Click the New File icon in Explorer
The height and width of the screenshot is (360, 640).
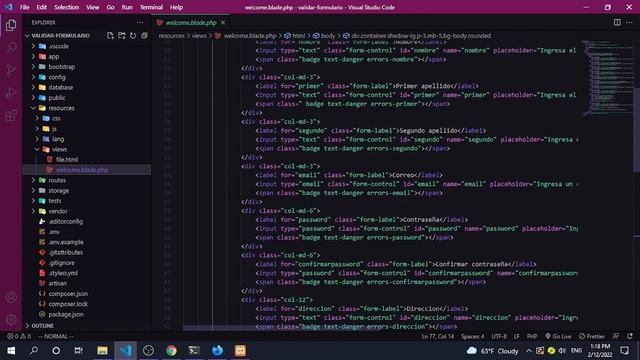click(110, 36)
